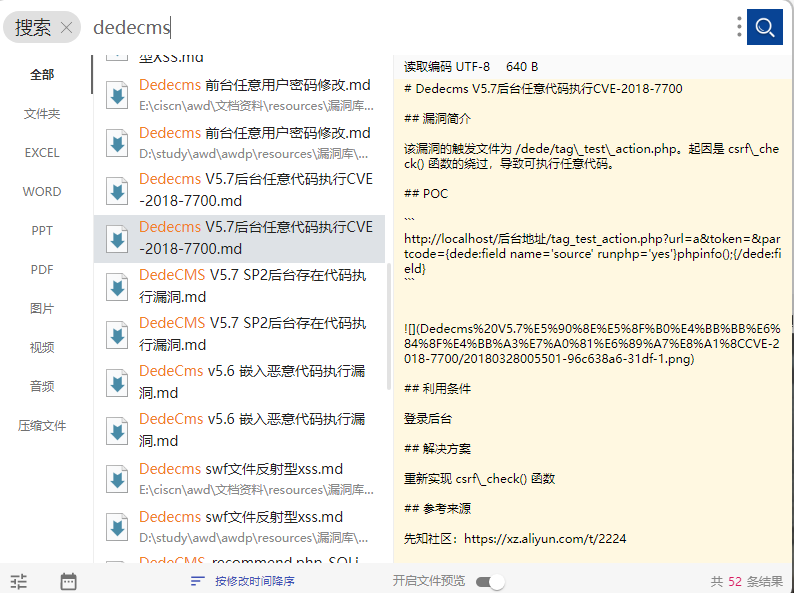Filter results by PPT

click(x=42, y=231)
